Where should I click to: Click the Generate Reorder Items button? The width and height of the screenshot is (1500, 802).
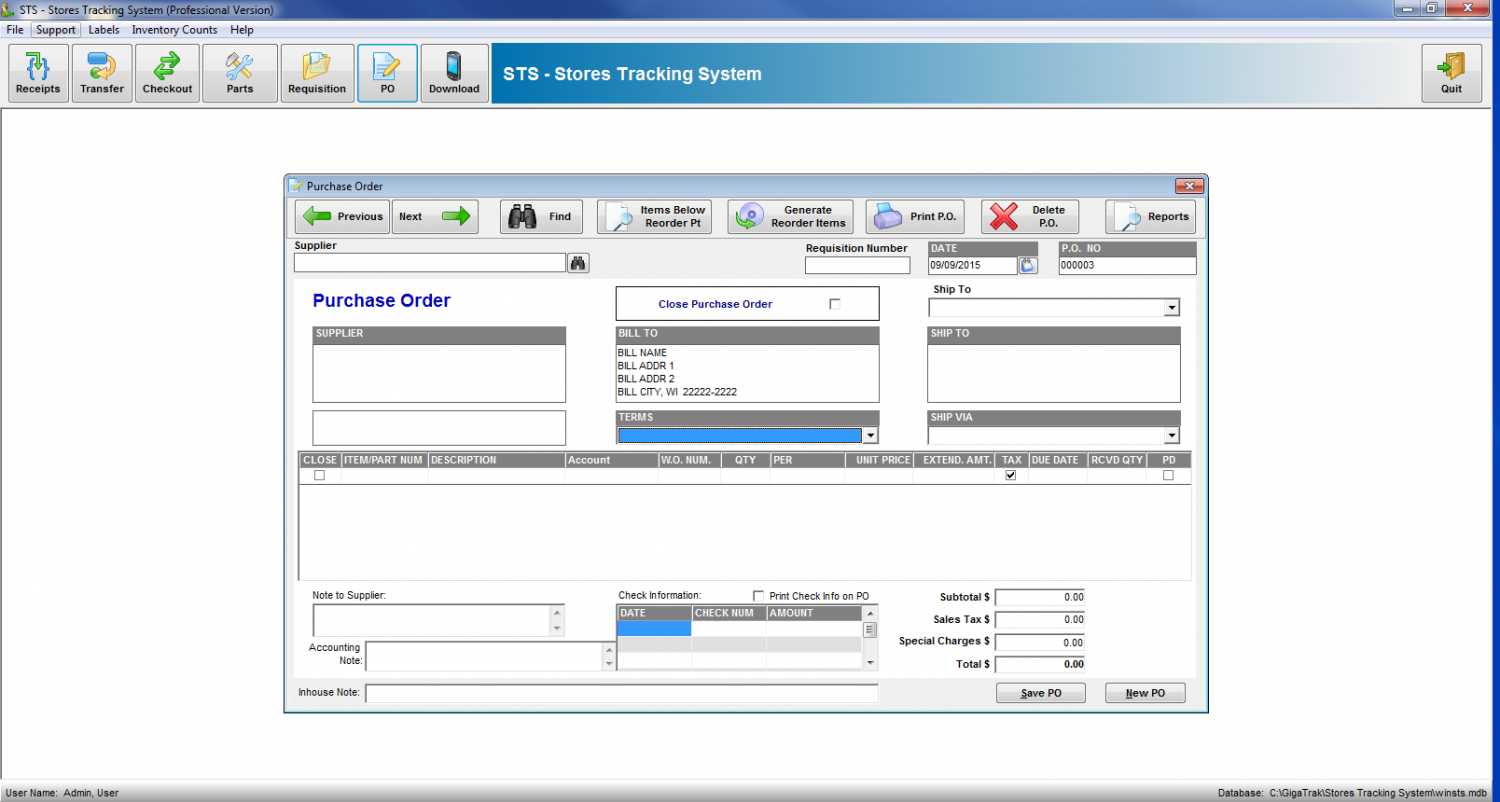[790, 216]
